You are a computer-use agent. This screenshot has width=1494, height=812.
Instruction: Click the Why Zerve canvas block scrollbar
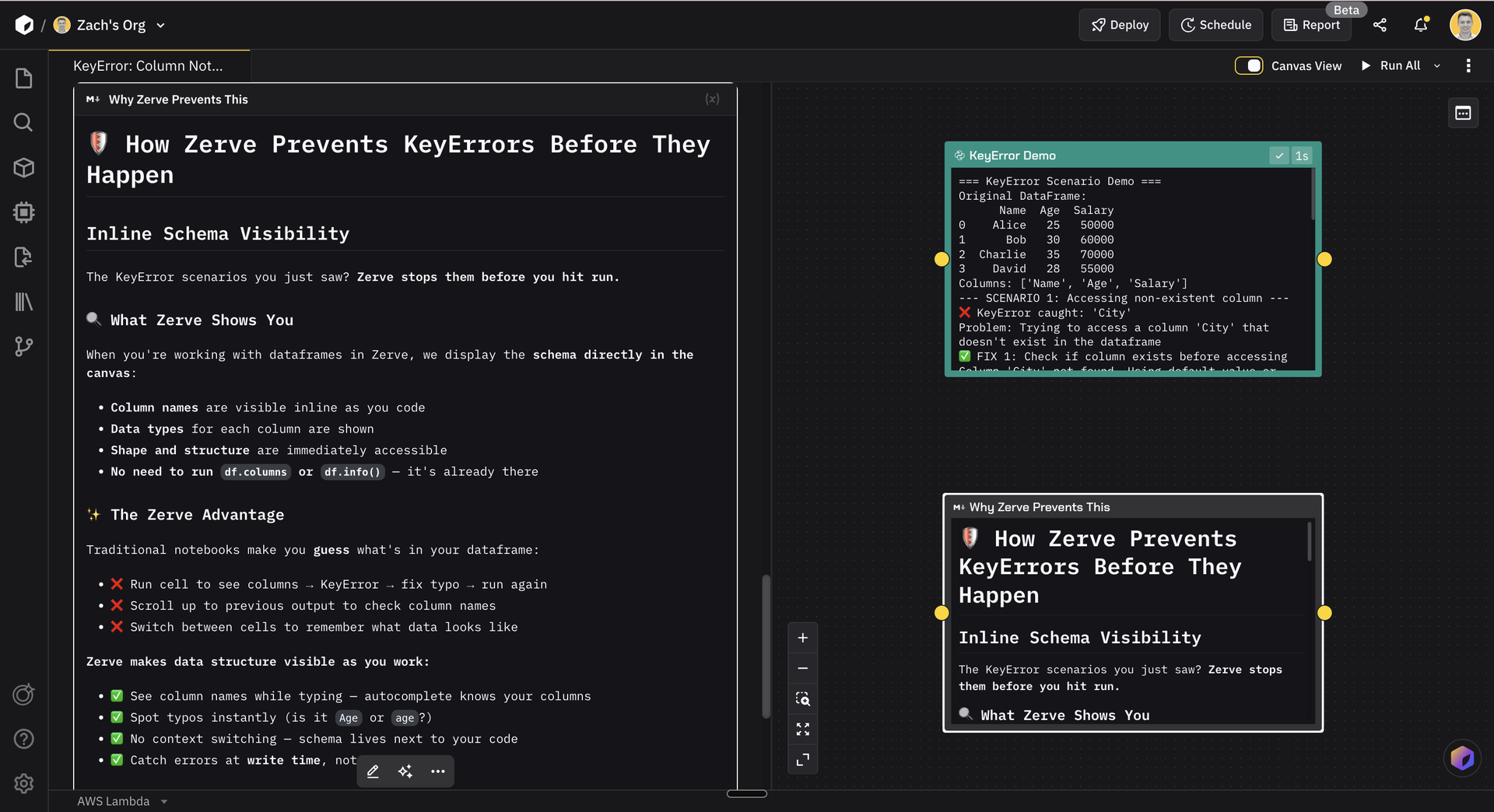[1310, 541]
